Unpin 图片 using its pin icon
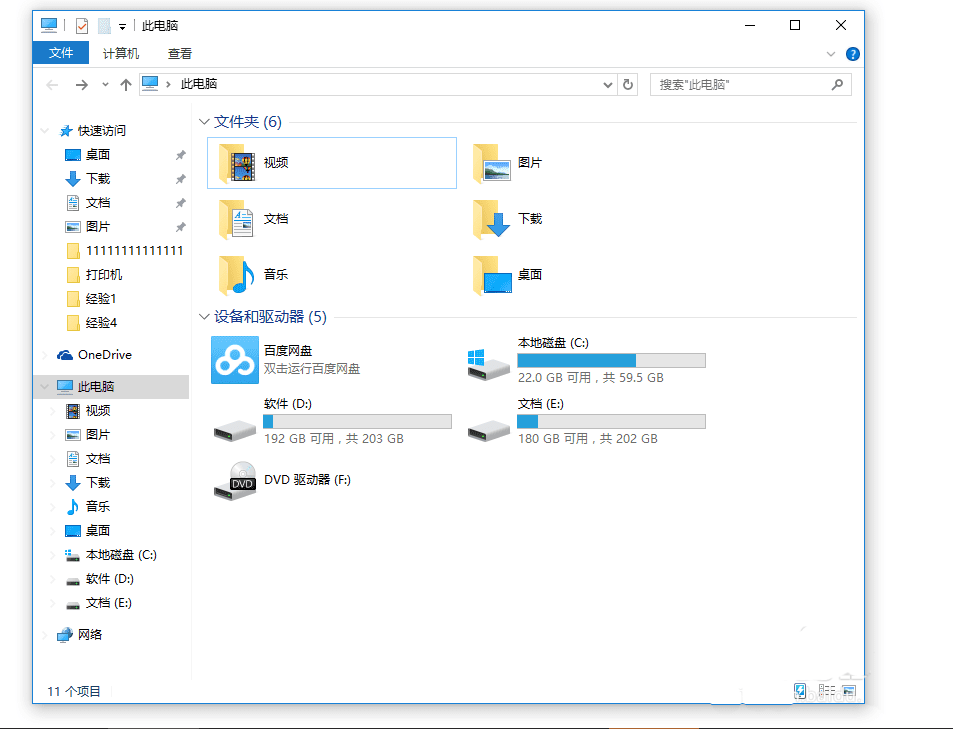The width and height of the screenshot is (953, 729). pyautogui.click(x=181, y=227)
